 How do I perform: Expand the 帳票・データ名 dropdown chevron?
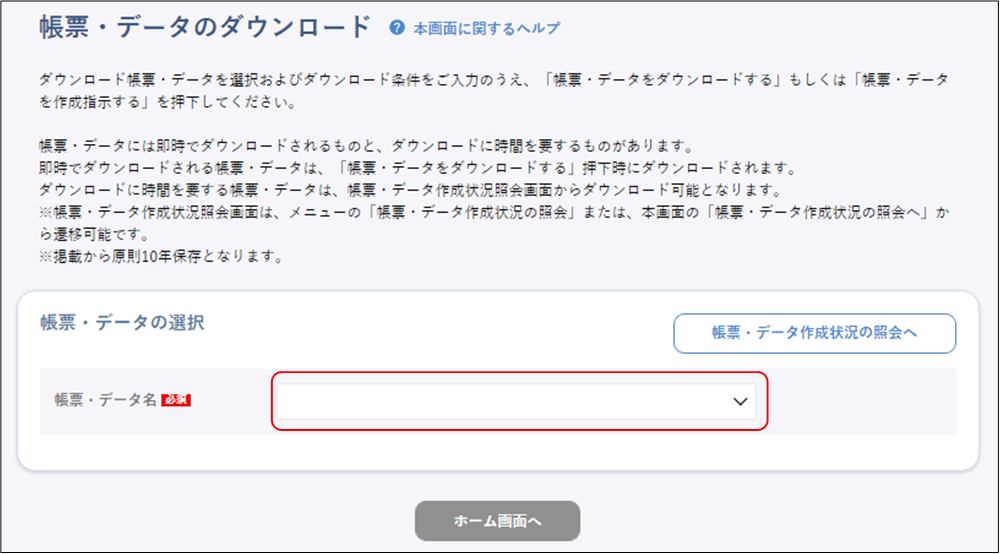(740, 401)
